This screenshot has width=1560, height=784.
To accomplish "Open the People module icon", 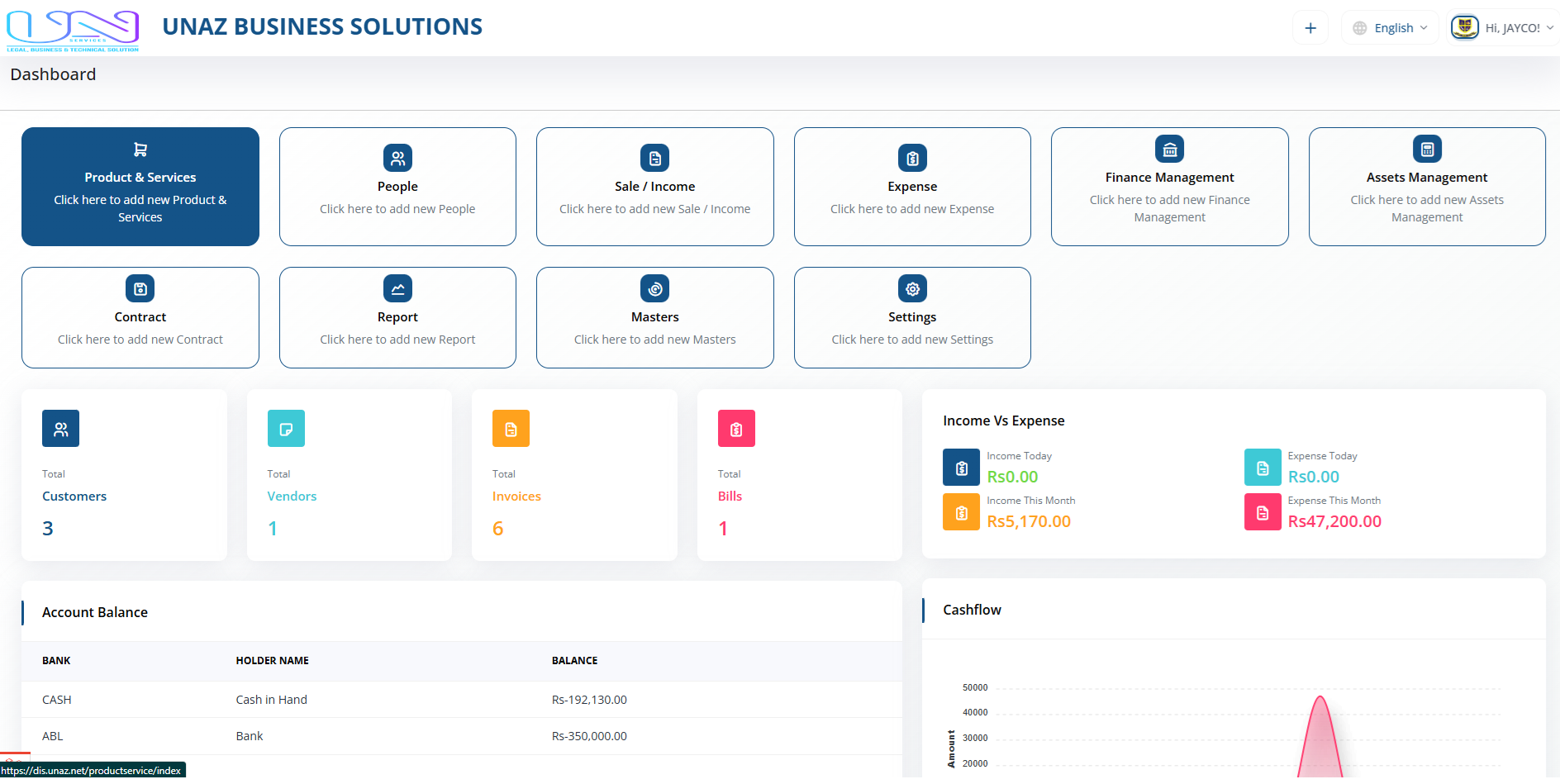I will [x=397, y=158].
